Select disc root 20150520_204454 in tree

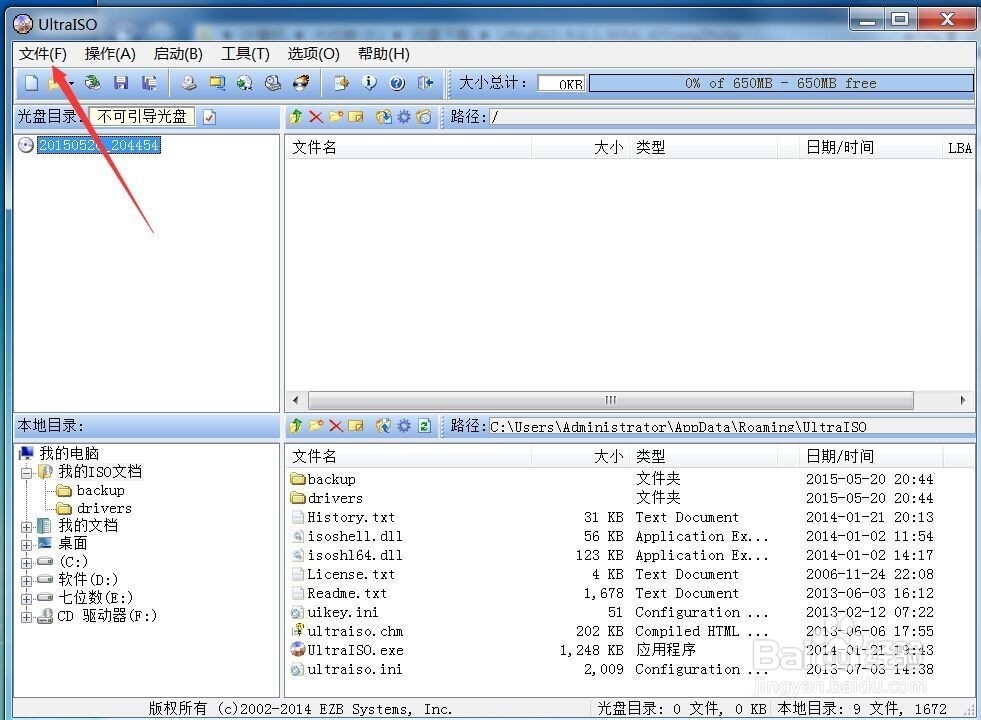(x=99, y=145)
